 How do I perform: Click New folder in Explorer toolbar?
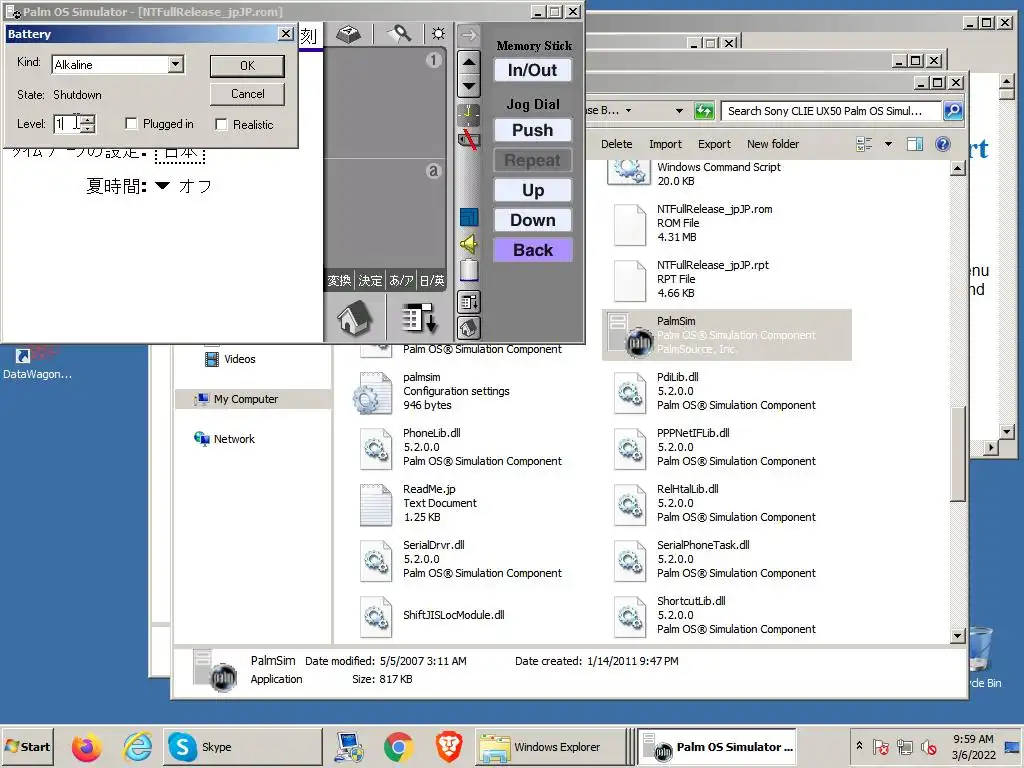[x=773, y=144]
